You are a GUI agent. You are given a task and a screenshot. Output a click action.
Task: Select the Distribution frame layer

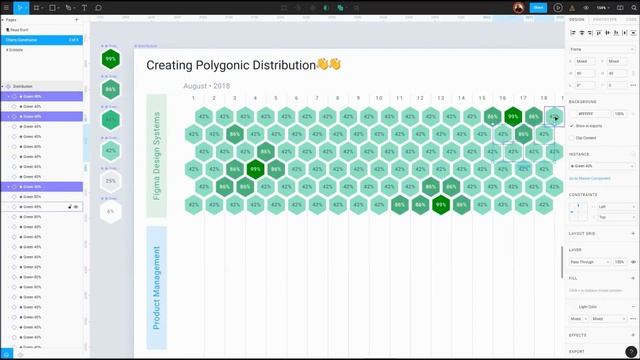(42, 87)
